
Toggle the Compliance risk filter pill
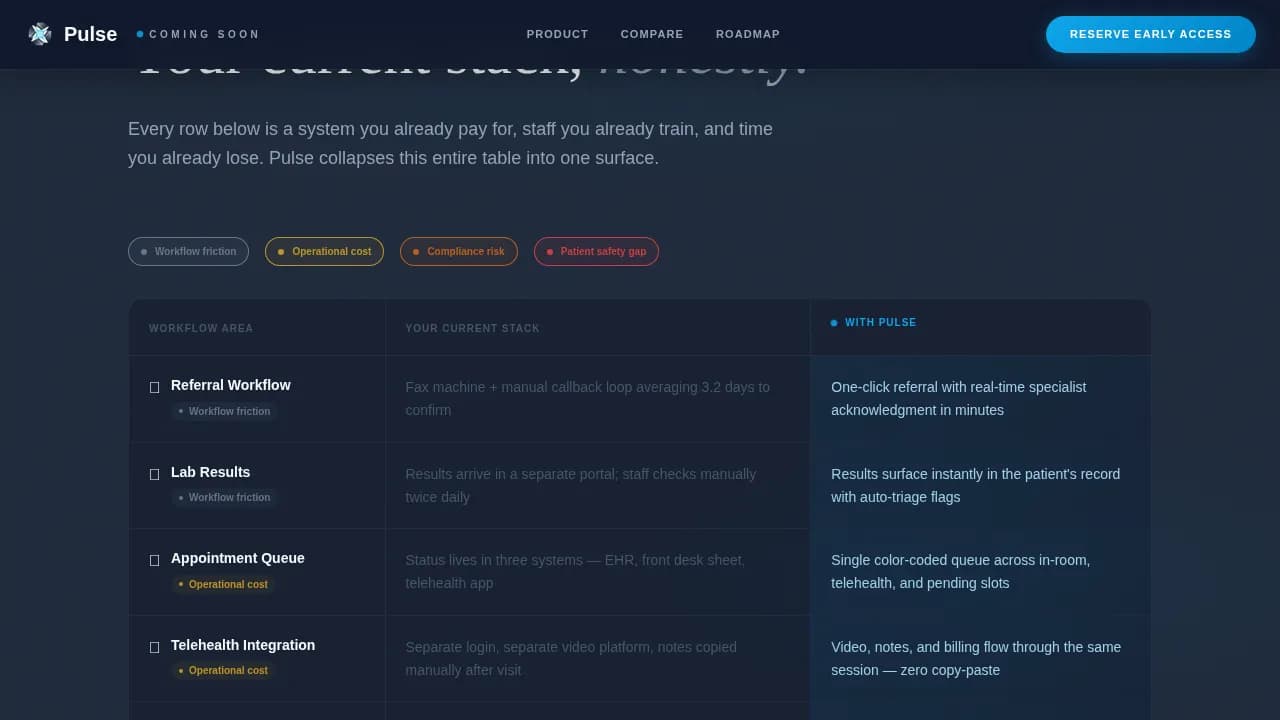(459, 251)
